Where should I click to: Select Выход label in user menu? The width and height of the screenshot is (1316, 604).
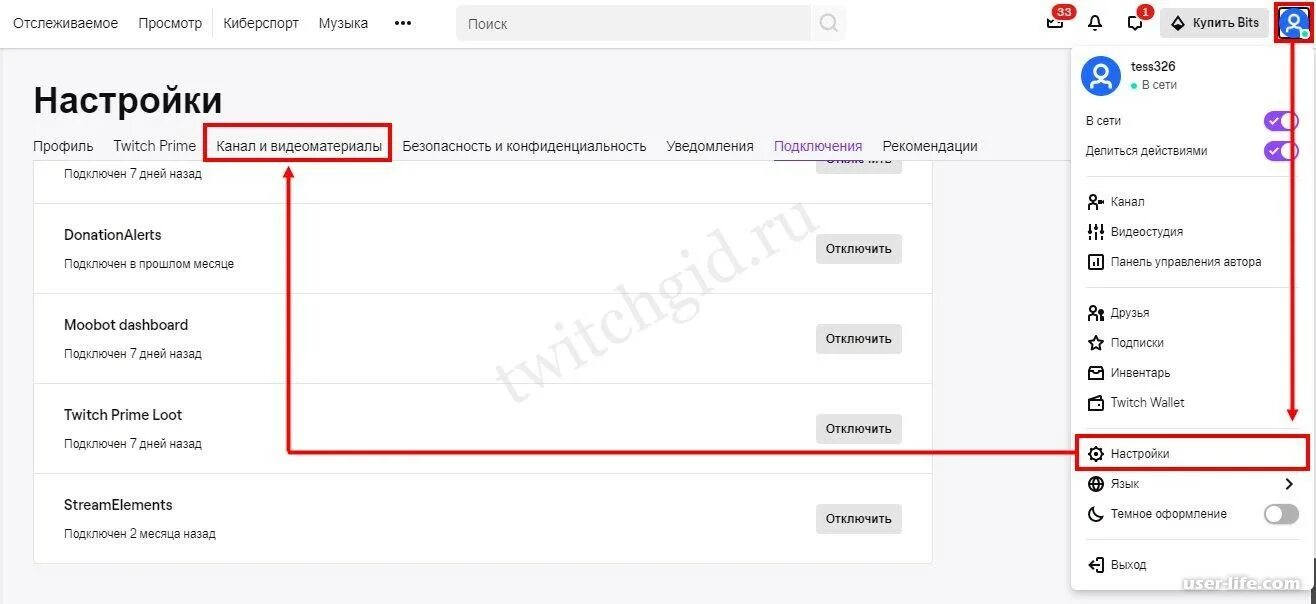1129,565
